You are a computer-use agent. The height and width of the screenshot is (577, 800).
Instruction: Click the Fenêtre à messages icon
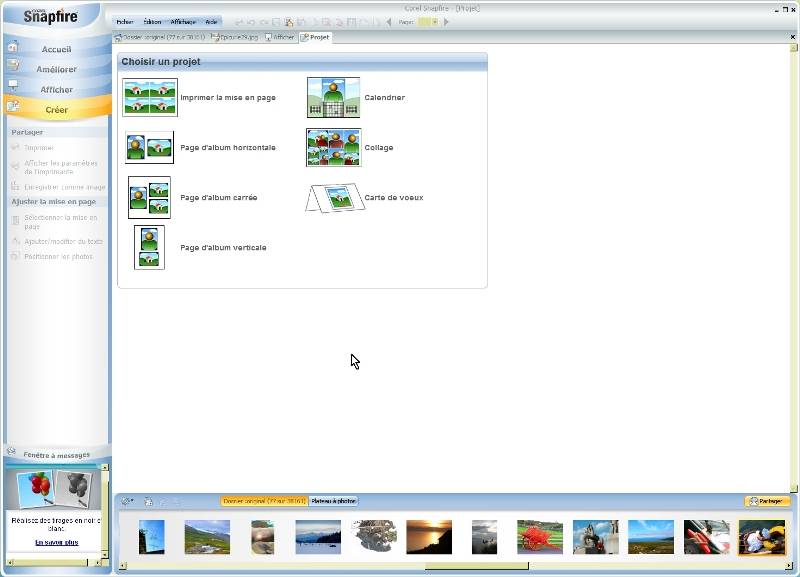pyautogui.click(x=12, y=452)
